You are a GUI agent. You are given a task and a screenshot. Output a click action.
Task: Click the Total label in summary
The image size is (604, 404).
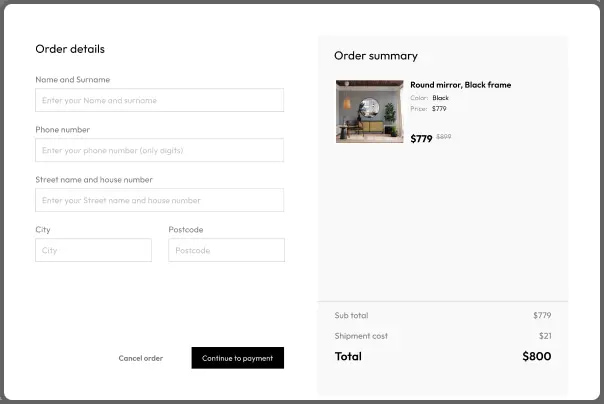click(x=348, y=356)
